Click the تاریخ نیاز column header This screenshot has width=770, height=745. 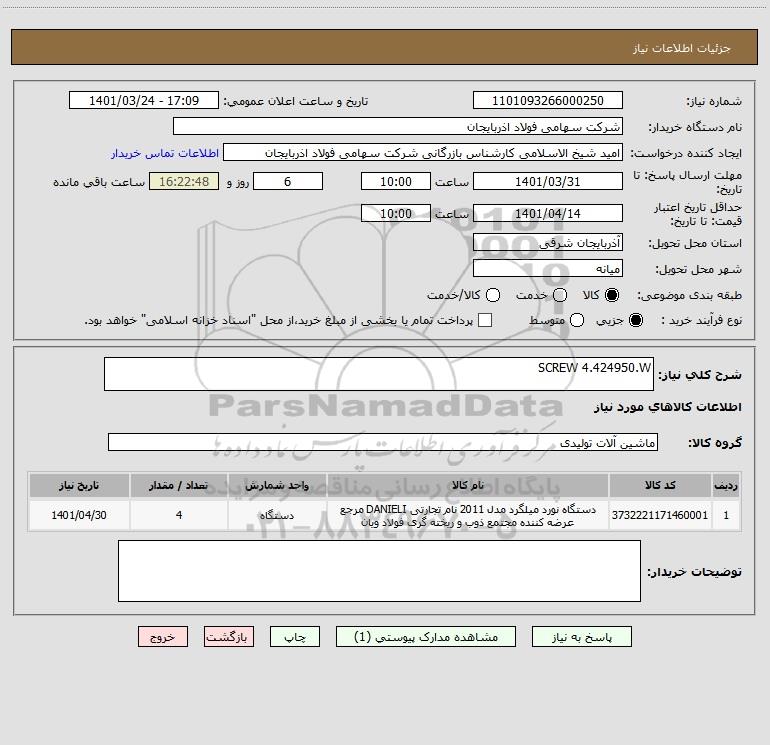click(x=79, y=486)
